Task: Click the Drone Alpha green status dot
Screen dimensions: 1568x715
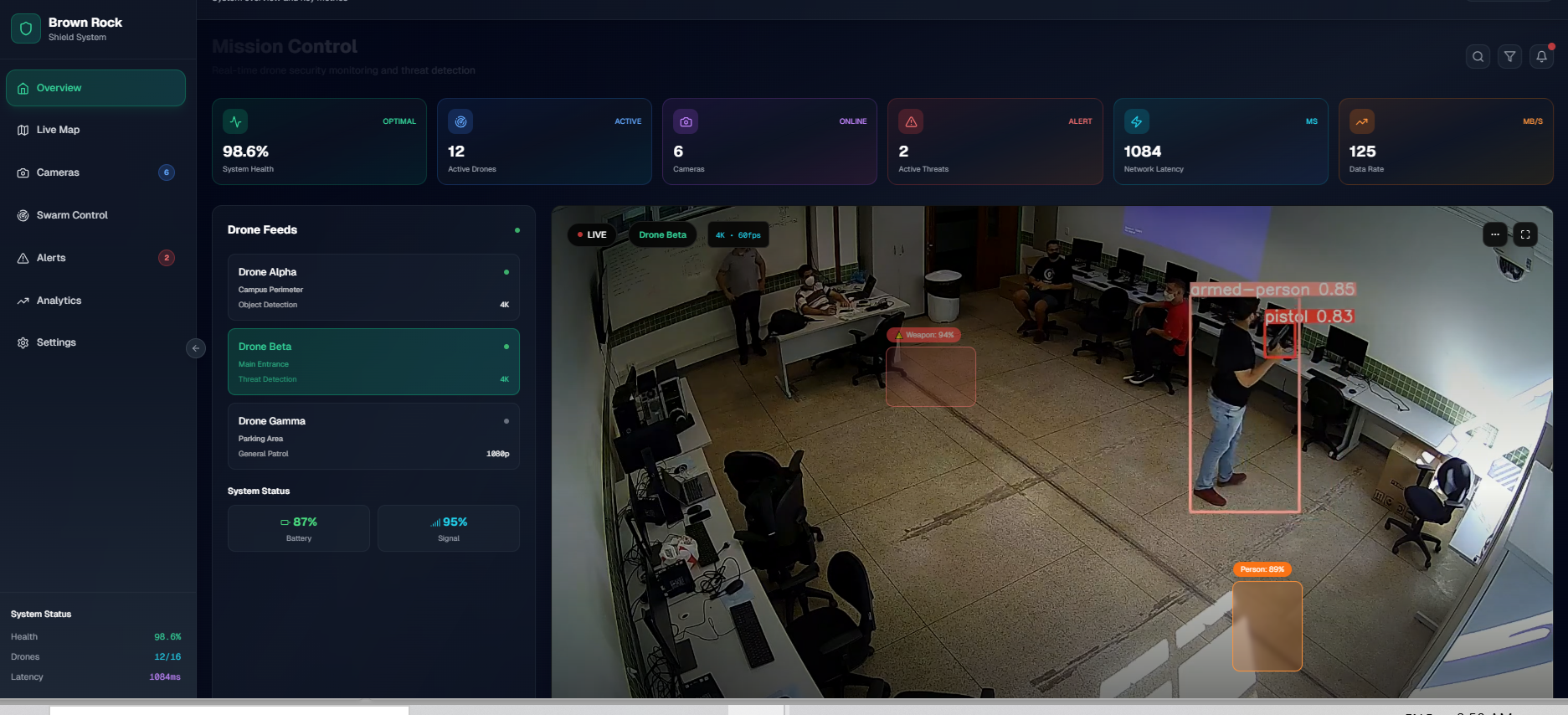Action: (x=506, y=272)
